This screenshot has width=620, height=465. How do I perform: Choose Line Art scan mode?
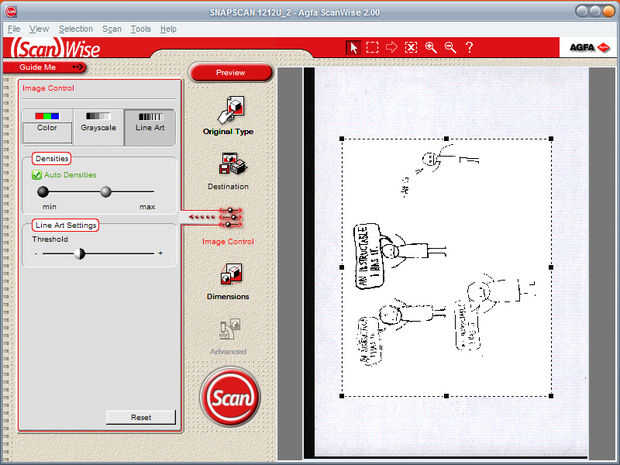click(149, 127)
